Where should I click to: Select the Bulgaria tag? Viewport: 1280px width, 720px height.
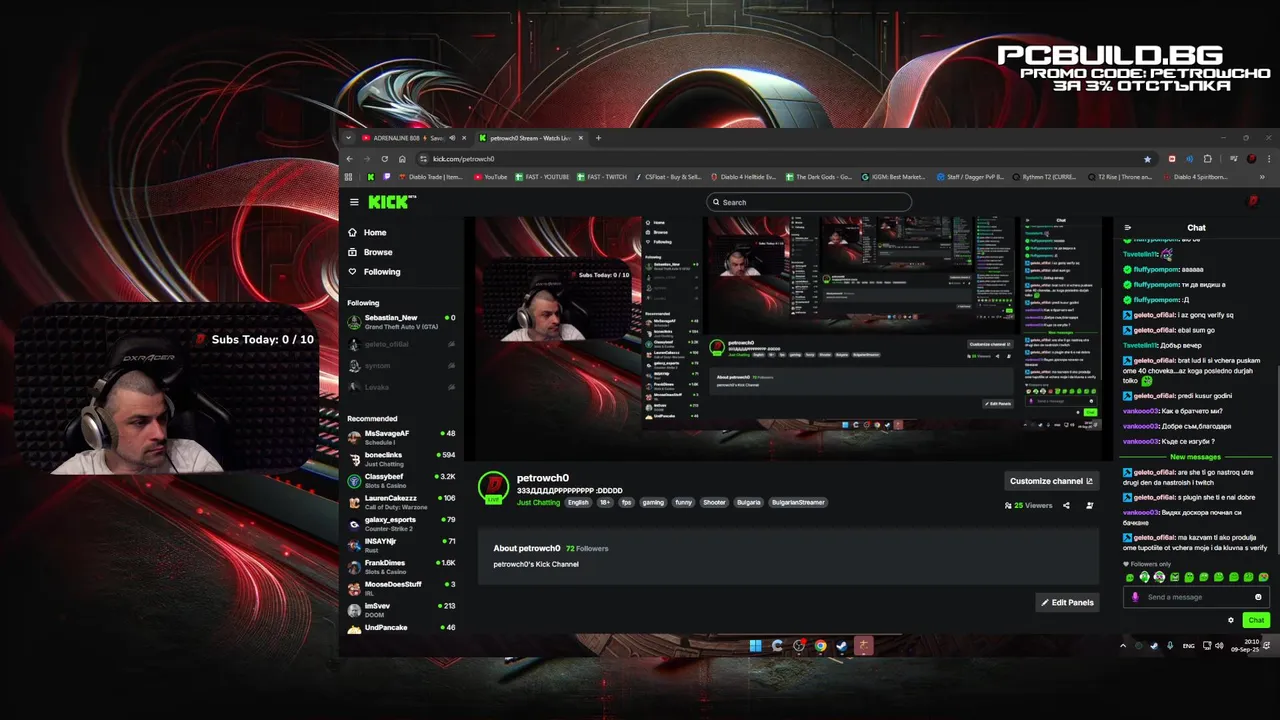pyautogui.click(x=748, y=502)
